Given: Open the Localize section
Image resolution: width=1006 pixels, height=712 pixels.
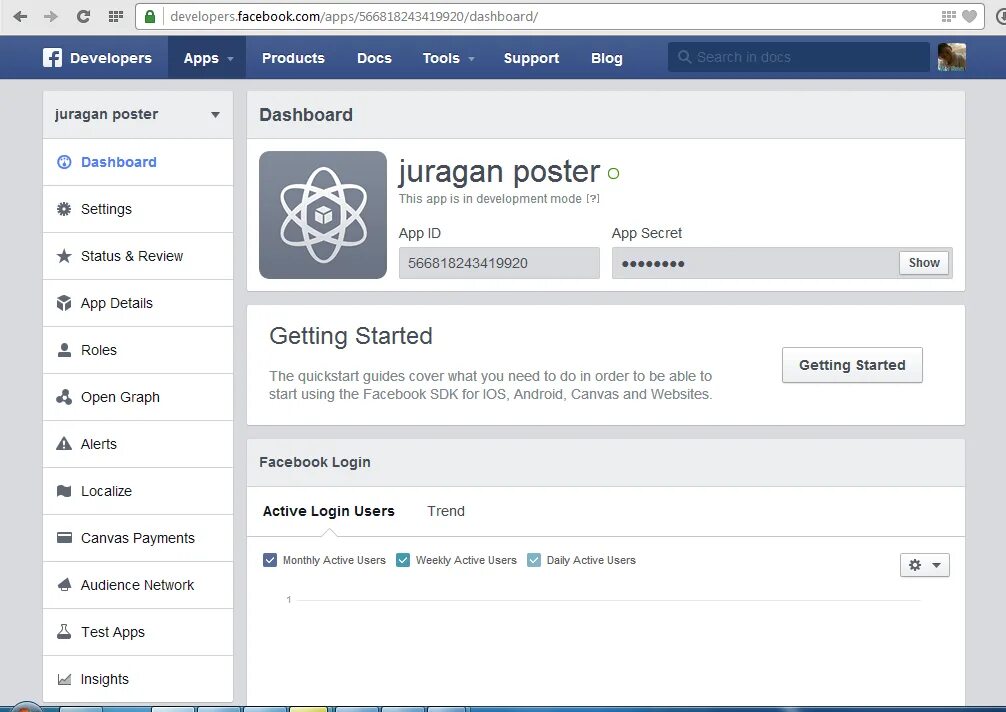Looking at the screenshot, I should pos(138,491).
